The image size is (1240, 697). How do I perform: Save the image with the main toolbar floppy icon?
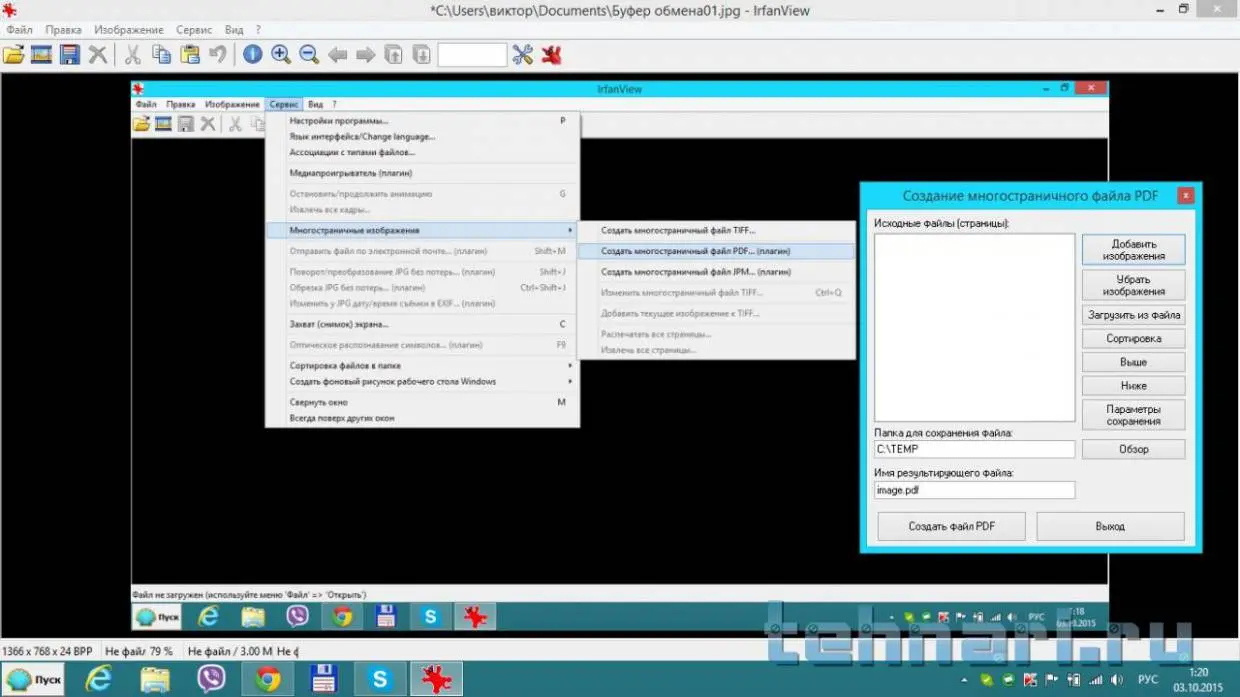[x=69, y=54]
